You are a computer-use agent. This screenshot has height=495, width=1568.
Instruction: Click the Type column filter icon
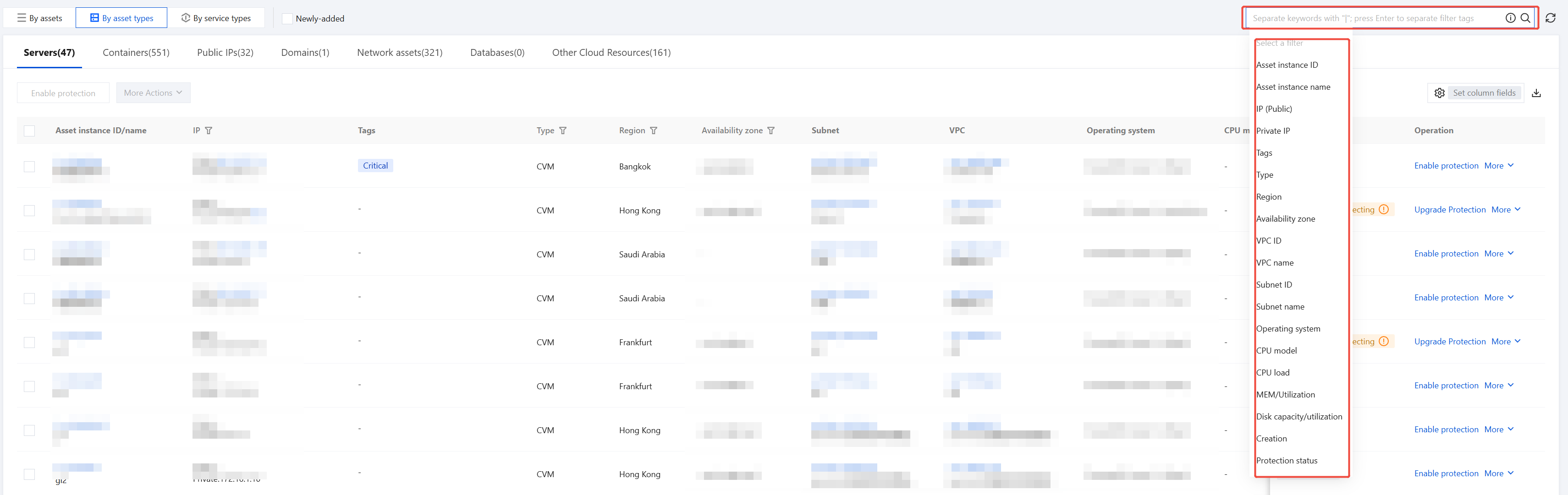(563, 131)
